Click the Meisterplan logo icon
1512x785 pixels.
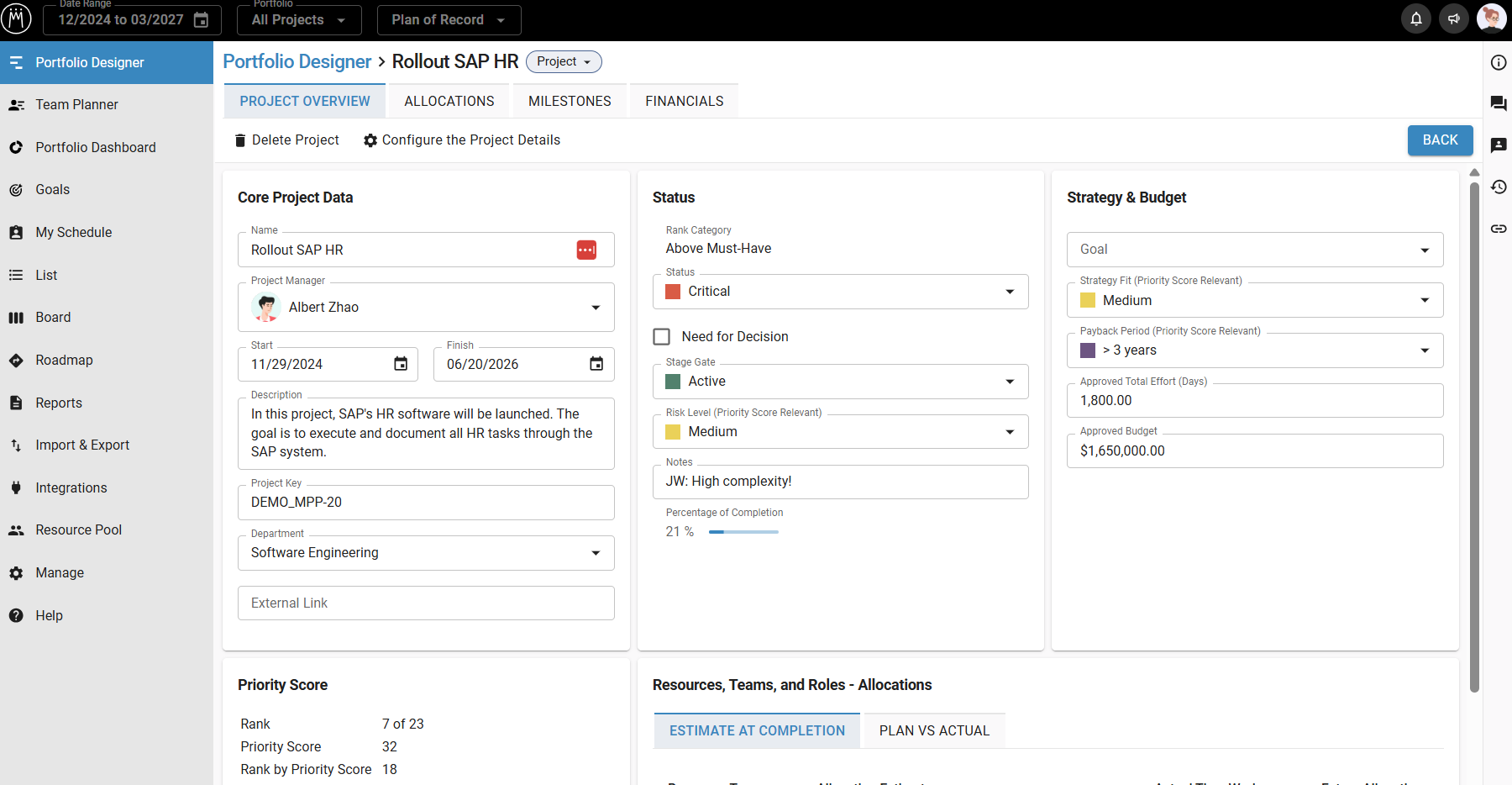[16, 18]
